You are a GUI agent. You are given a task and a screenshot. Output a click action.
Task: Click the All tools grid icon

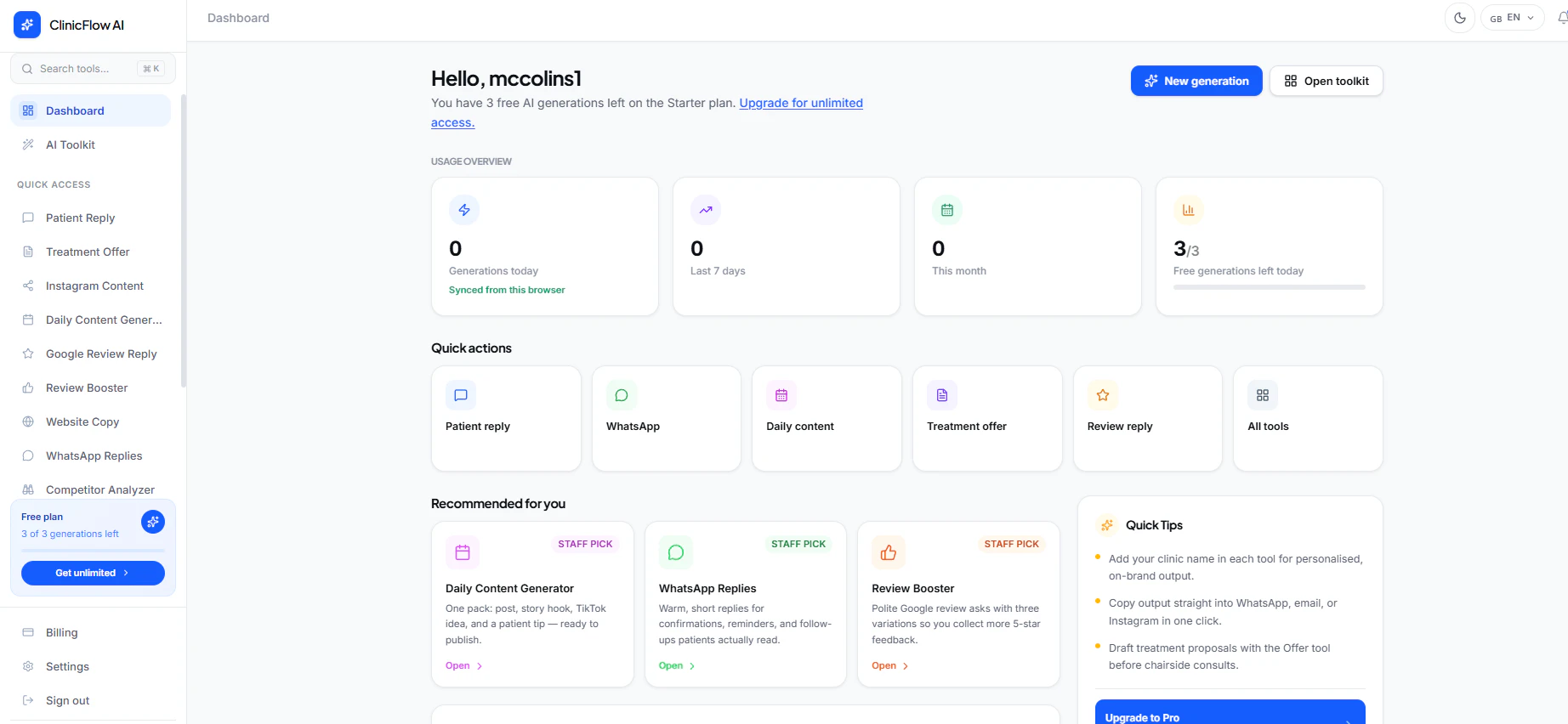pos(1263,395)
